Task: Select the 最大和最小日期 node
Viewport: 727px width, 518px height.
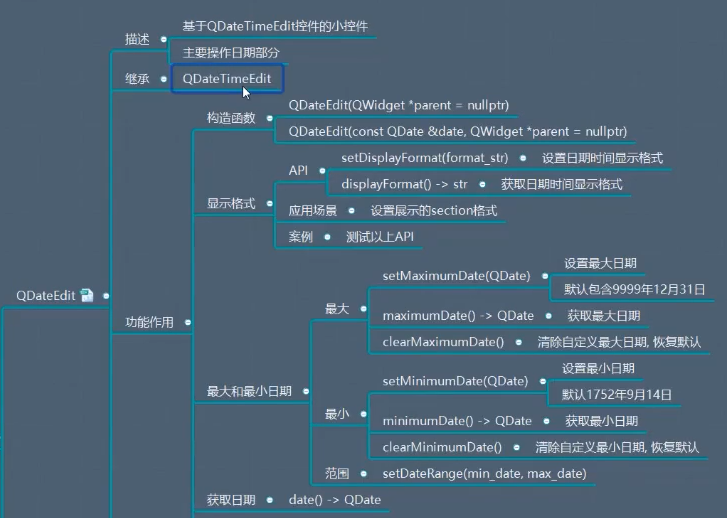Action: [249, 391]
